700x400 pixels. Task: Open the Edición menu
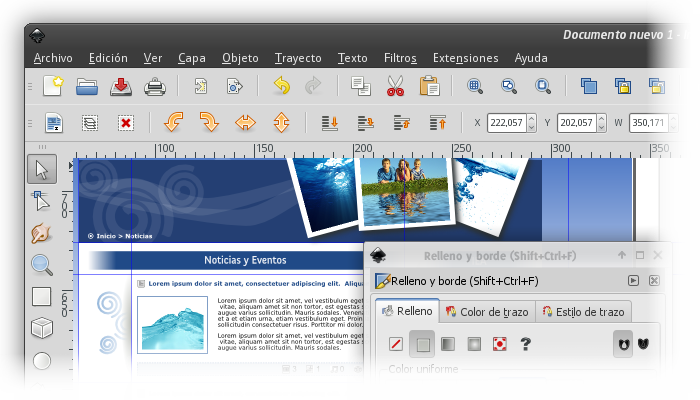click(108, 58)
